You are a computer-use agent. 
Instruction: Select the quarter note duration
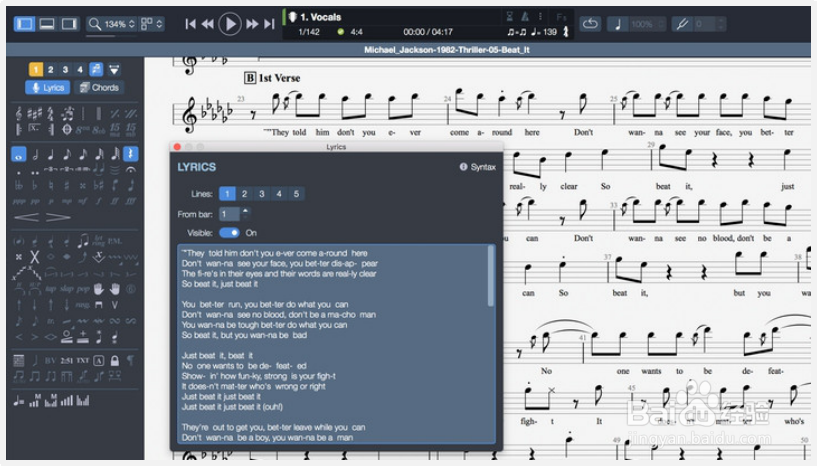(x=51, y=154)
